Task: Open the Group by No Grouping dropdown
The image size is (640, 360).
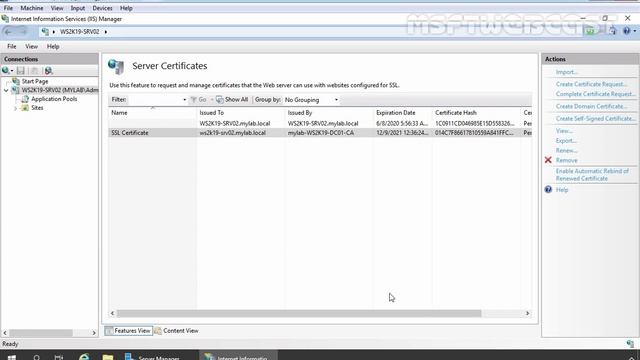Action: (x=312, y=100)
